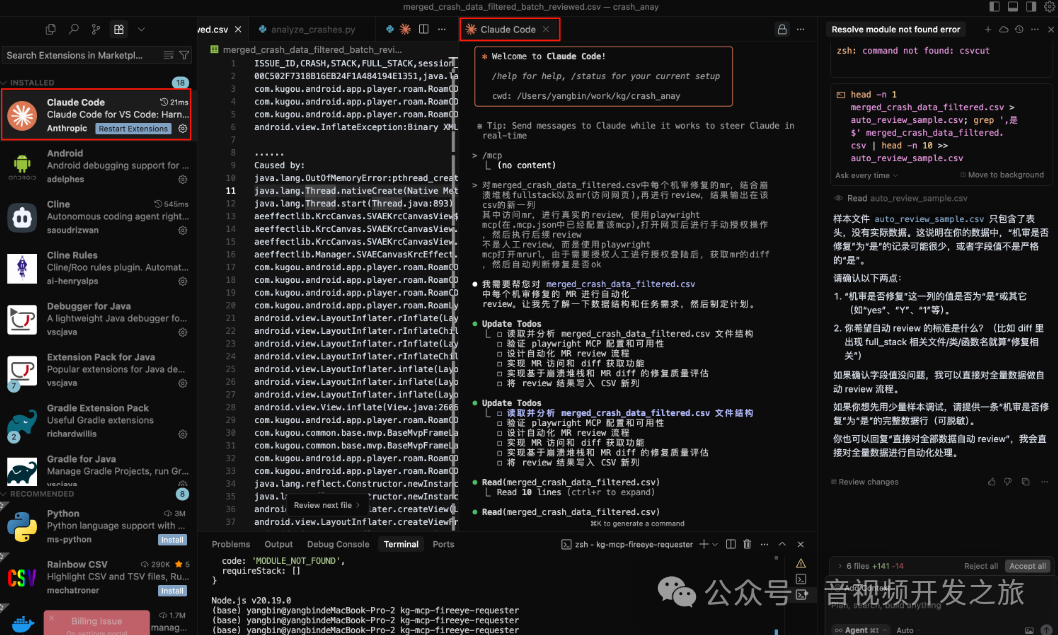This screenshot has height=635, width=1058.
Task: Select the Gradle for Java extension entry
Action: pyautogui.click(x=98, y=469)
